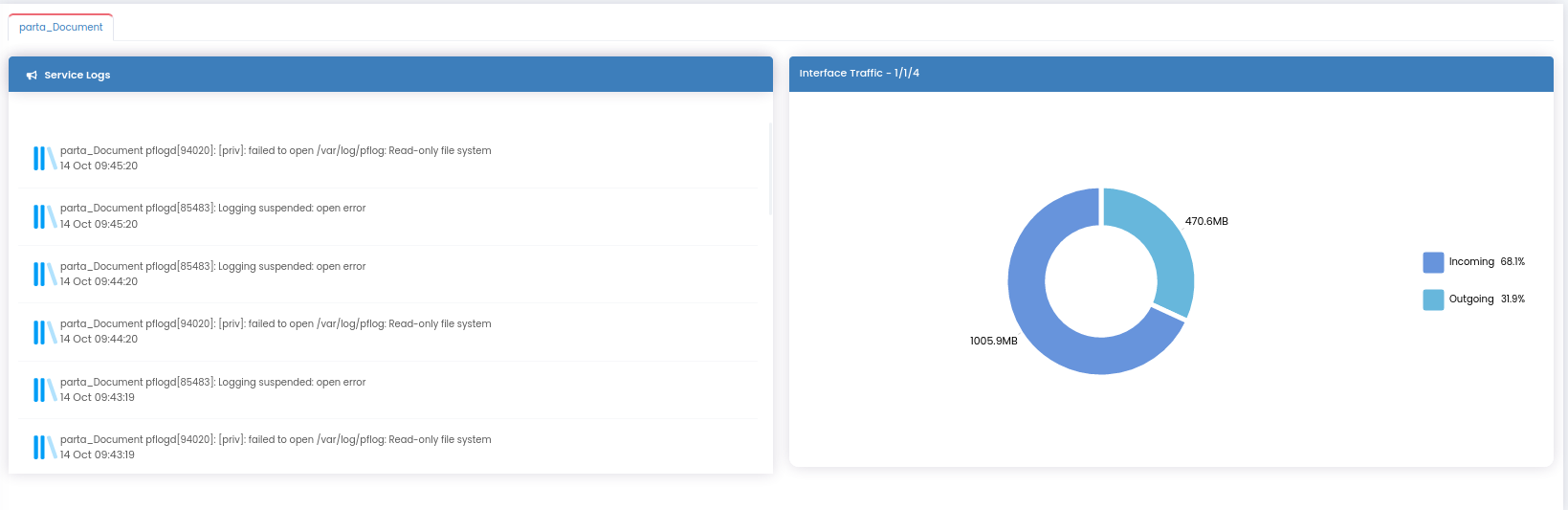Click icon of 09:44:20 read-only file system log

pyautogui.click(x=44, y=332)
